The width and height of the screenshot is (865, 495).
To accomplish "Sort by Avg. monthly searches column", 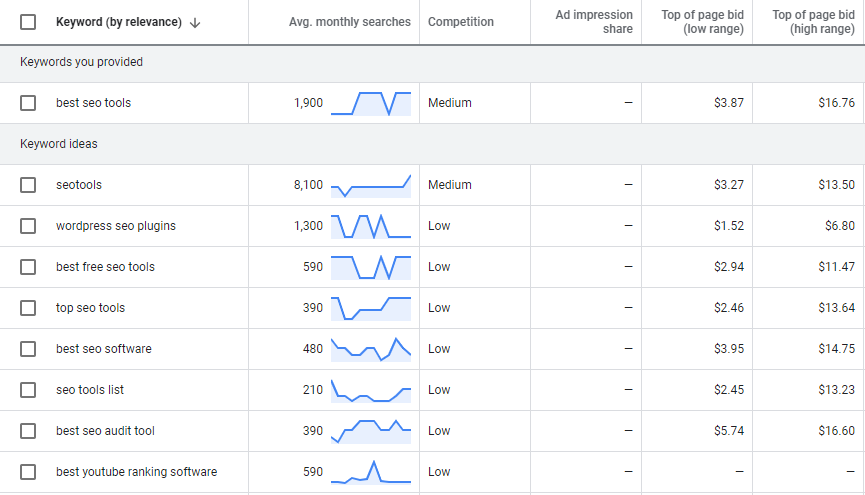I will (350, 22).
